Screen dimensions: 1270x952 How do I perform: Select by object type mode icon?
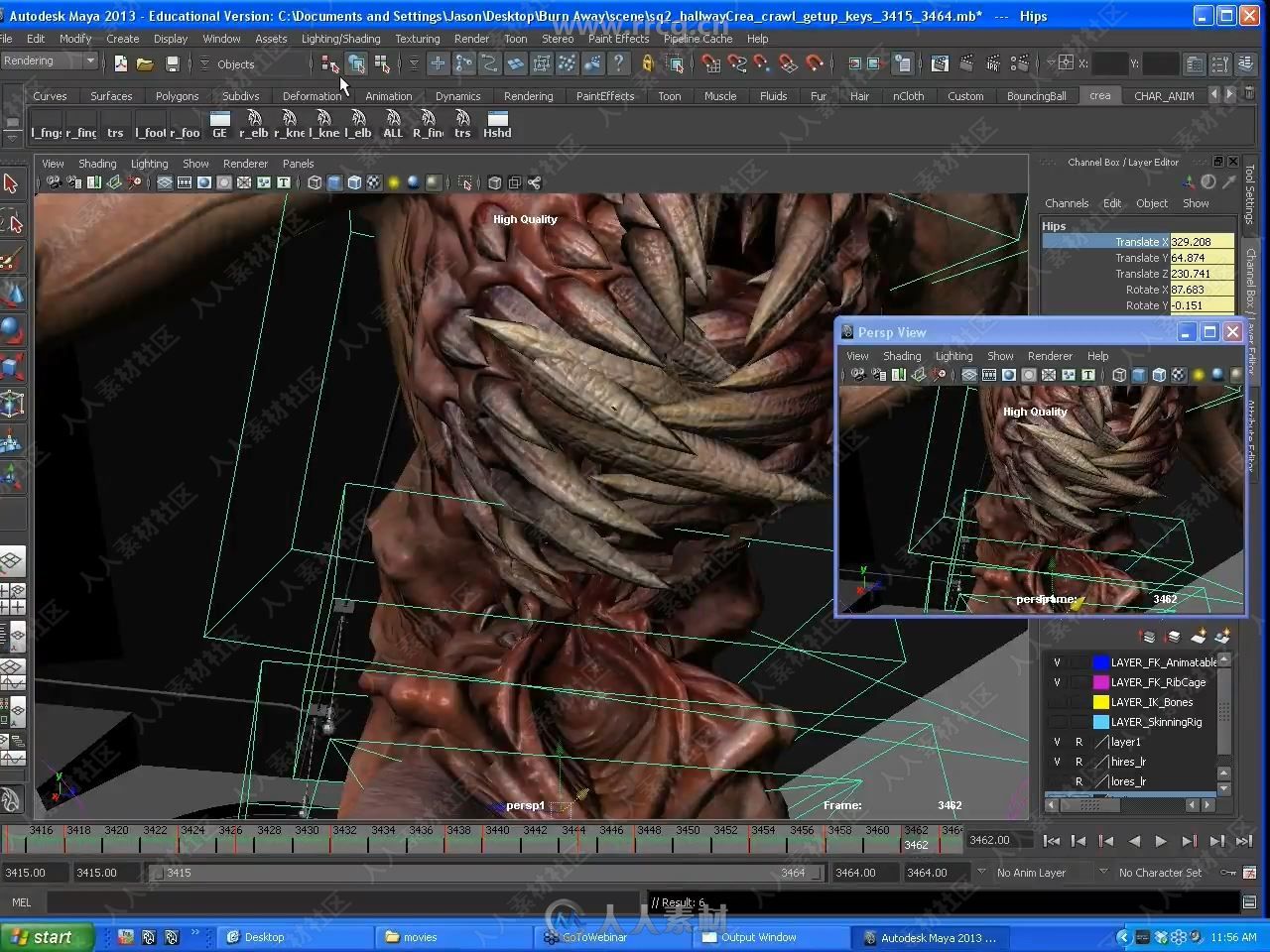[x=355, y=63]
